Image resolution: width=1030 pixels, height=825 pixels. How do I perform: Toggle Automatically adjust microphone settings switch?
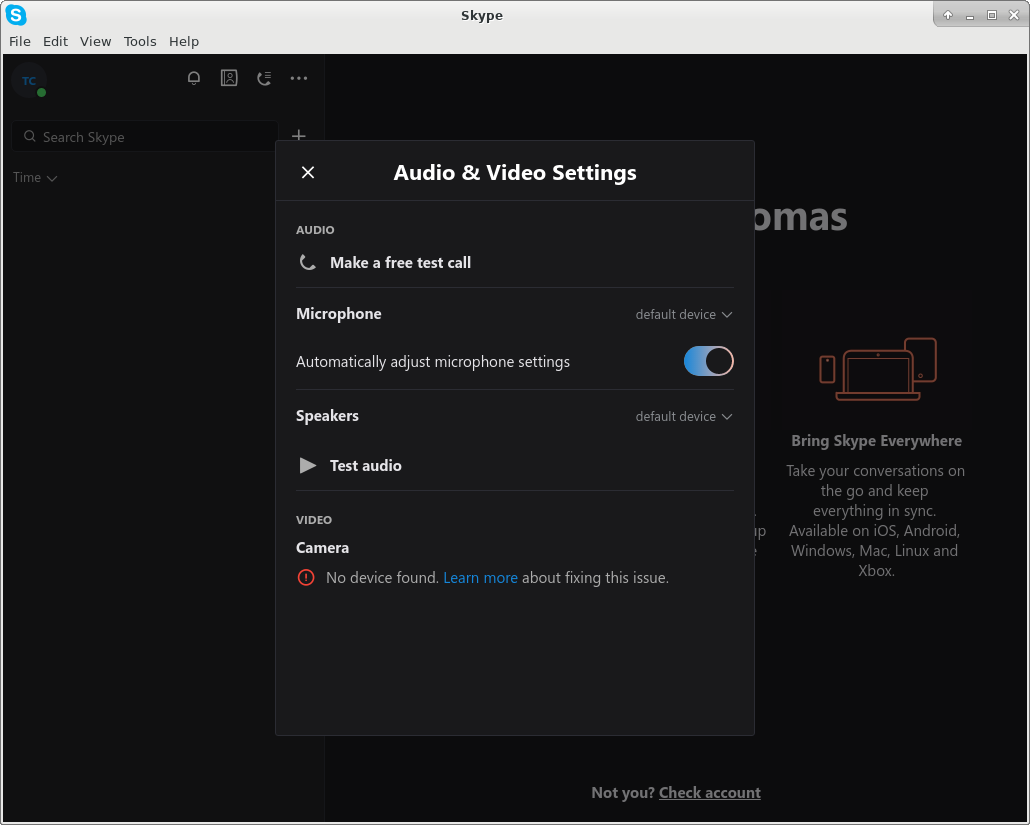[708, 361]
